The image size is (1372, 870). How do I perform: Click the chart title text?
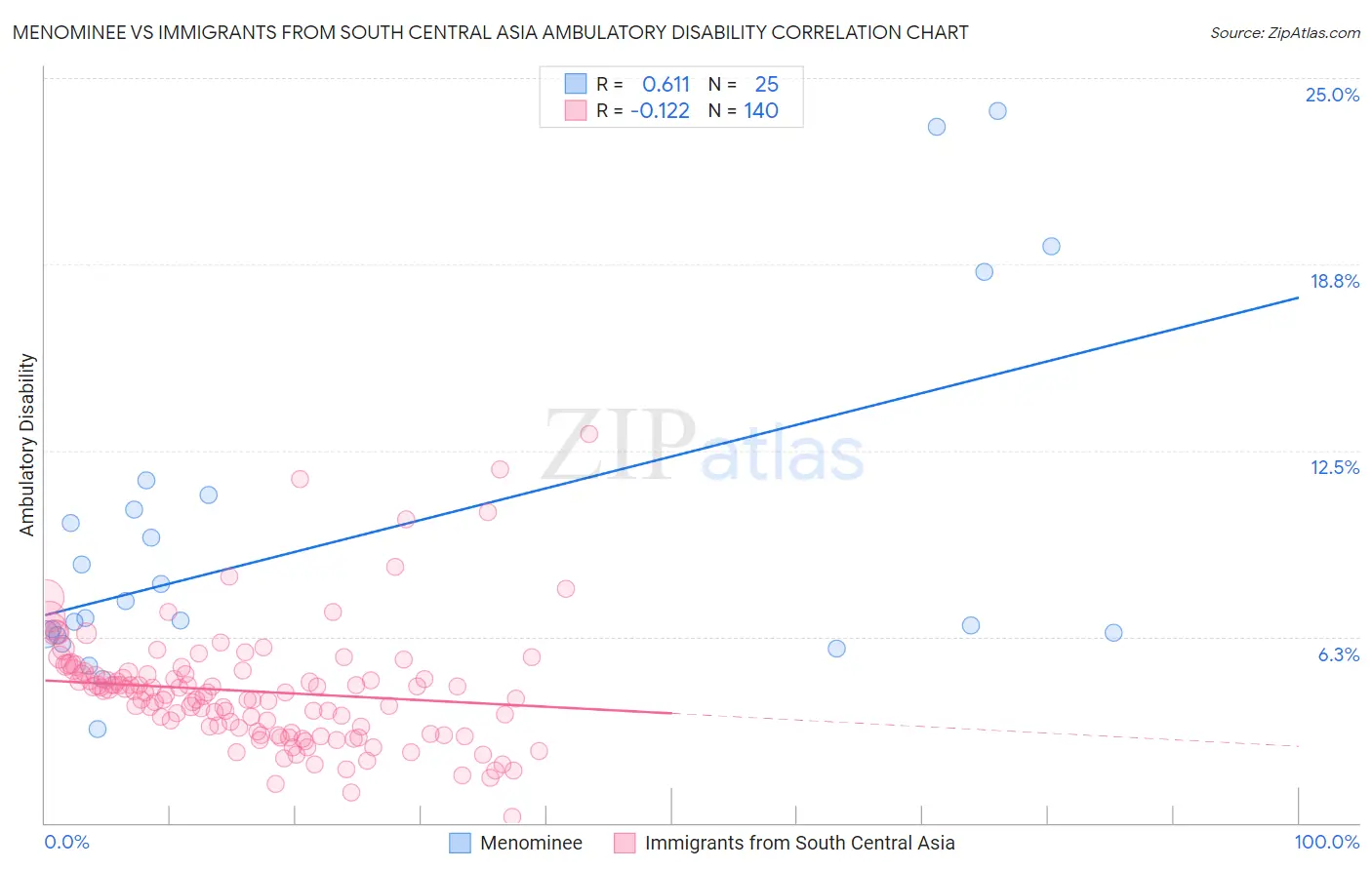click(490, 32)
